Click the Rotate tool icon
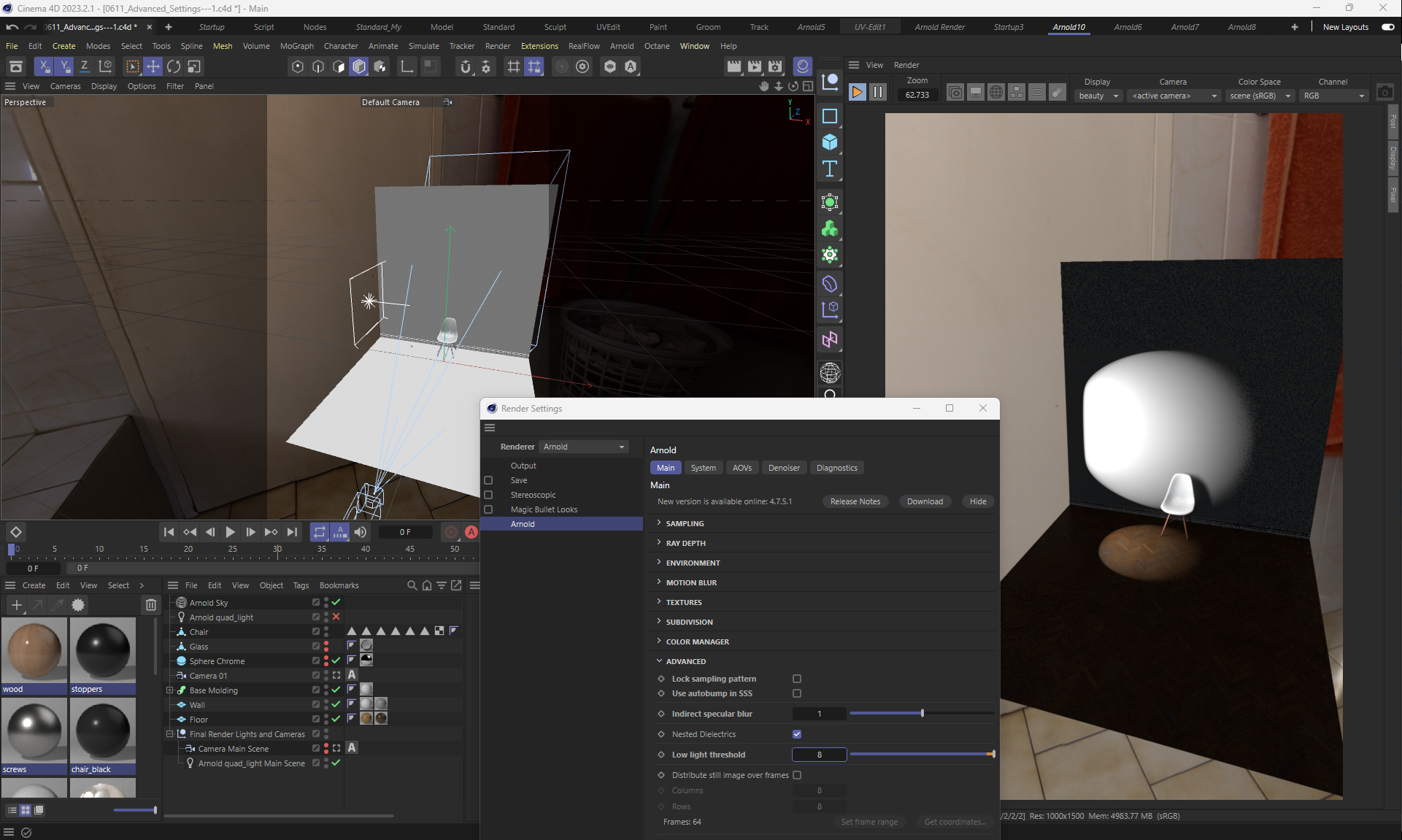The height and width of the screenshot is (840, 1402). pyautogui.click(x=174, y=66)
